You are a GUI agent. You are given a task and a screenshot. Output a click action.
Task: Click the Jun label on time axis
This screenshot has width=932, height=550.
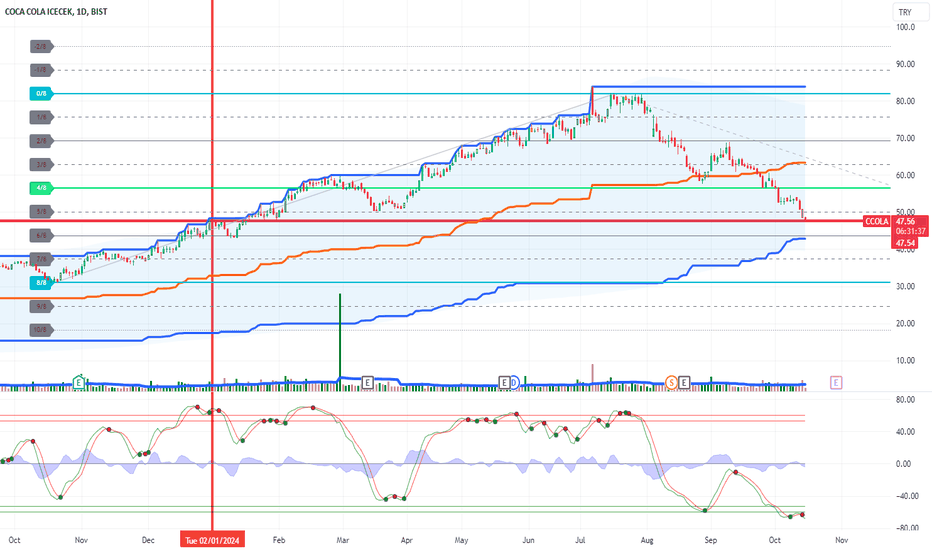pyautogui.click(x=528, y=540)
